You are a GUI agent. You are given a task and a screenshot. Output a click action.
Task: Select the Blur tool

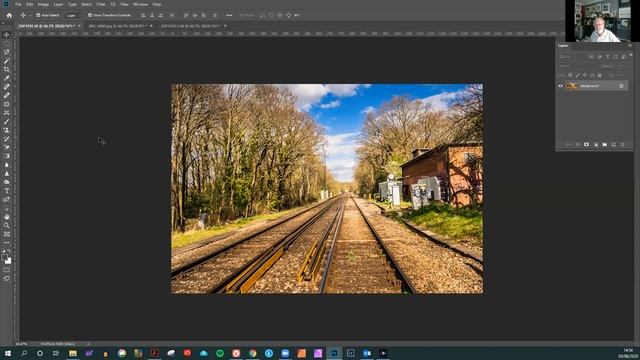click(7, 165)
